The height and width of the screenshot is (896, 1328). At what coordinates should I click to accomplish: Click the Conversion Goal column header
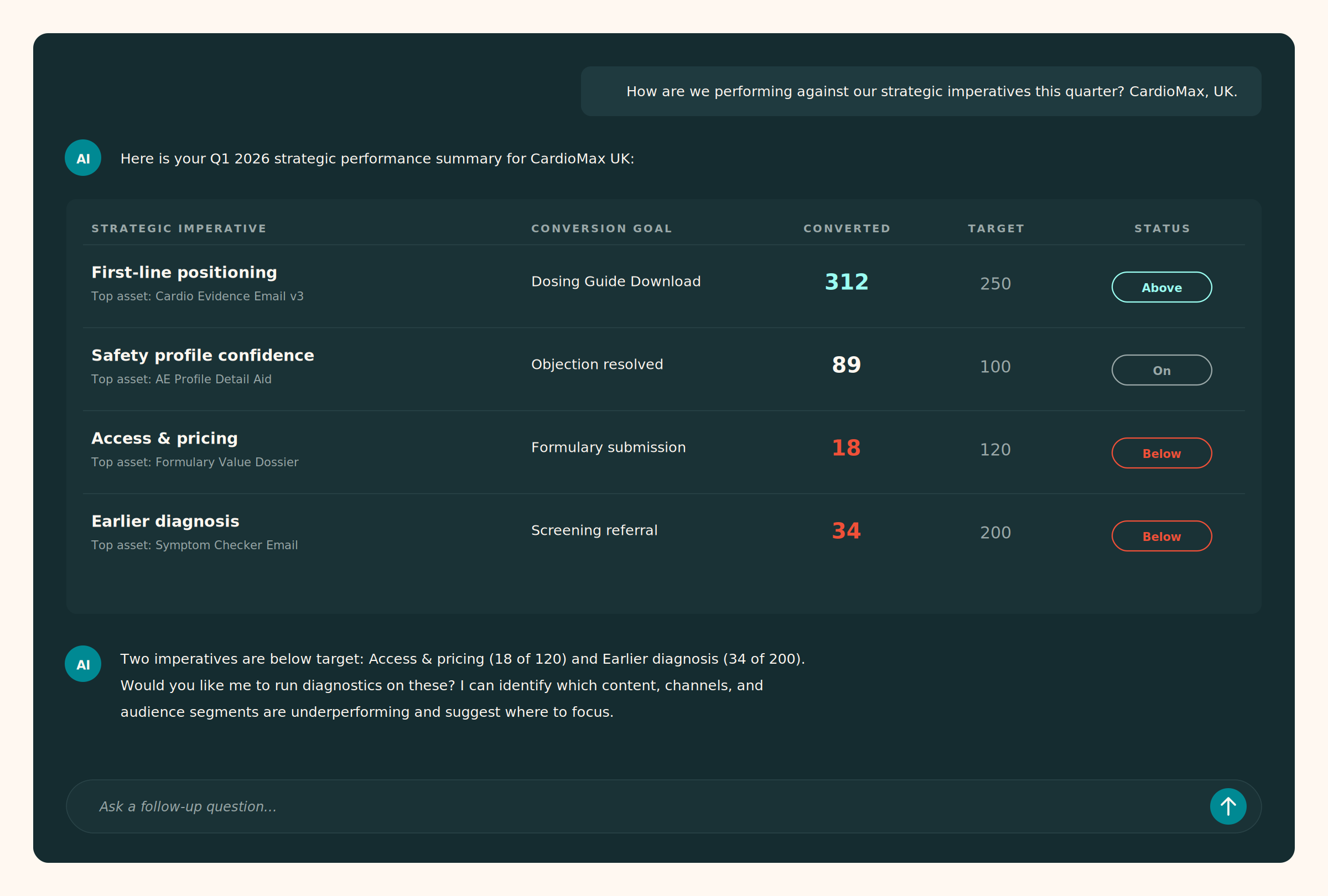click(601, 228)
